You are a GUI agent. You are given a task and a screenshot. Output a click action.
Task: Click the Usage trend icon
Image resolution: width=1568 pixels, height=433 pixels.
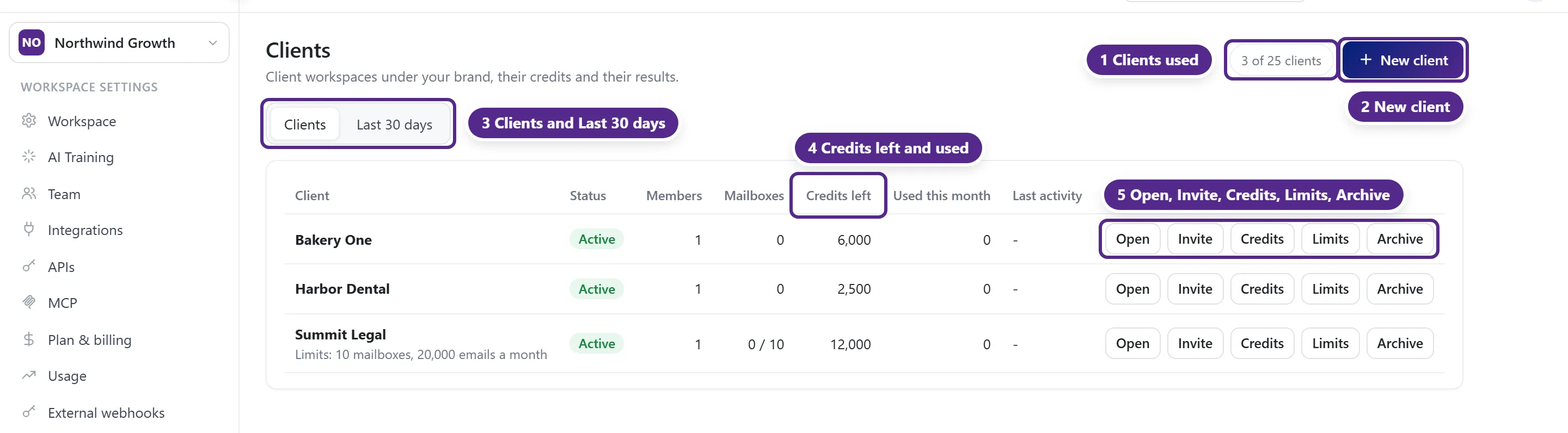29,375
